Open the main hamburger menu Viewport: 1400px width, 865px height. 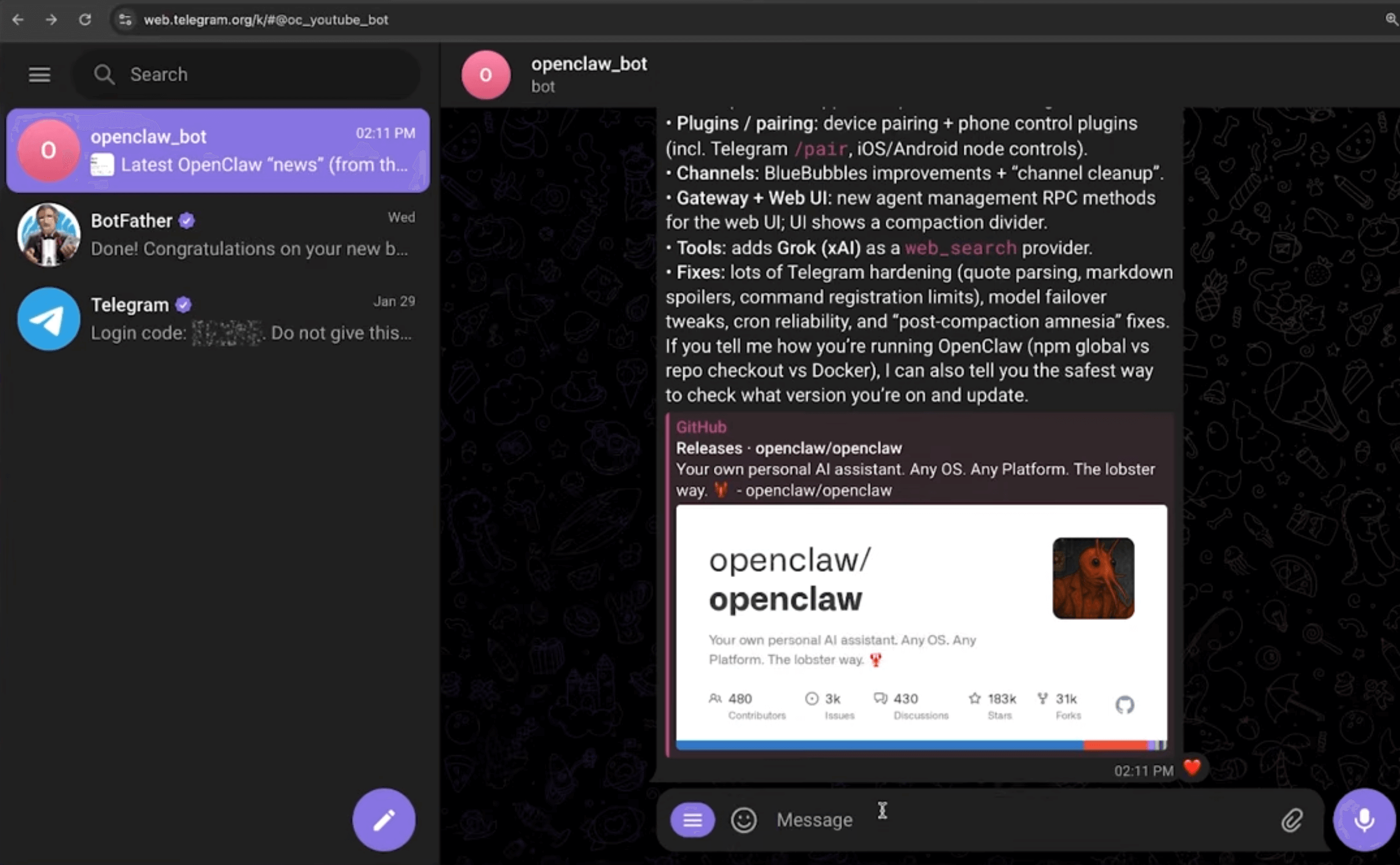click(x=39, y=74)
